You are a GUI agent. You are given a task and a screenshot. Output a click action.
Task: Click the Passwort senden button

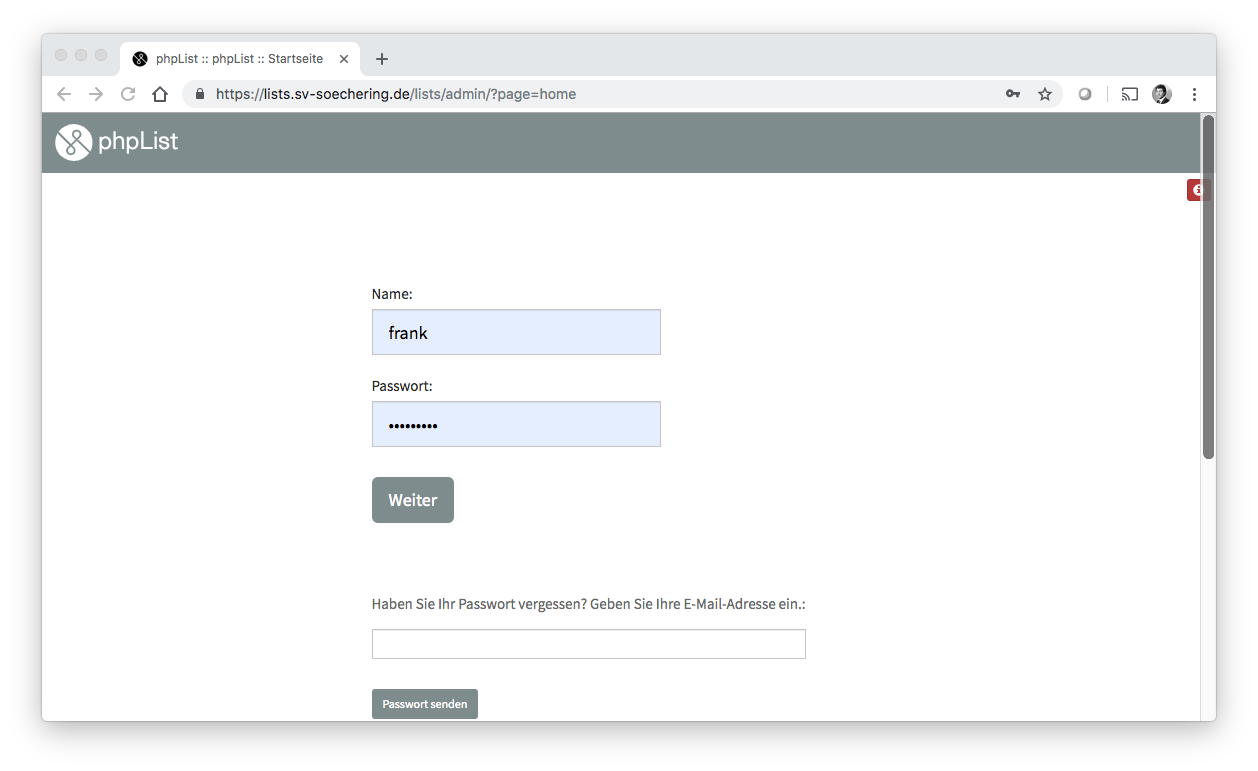(425, 704)
